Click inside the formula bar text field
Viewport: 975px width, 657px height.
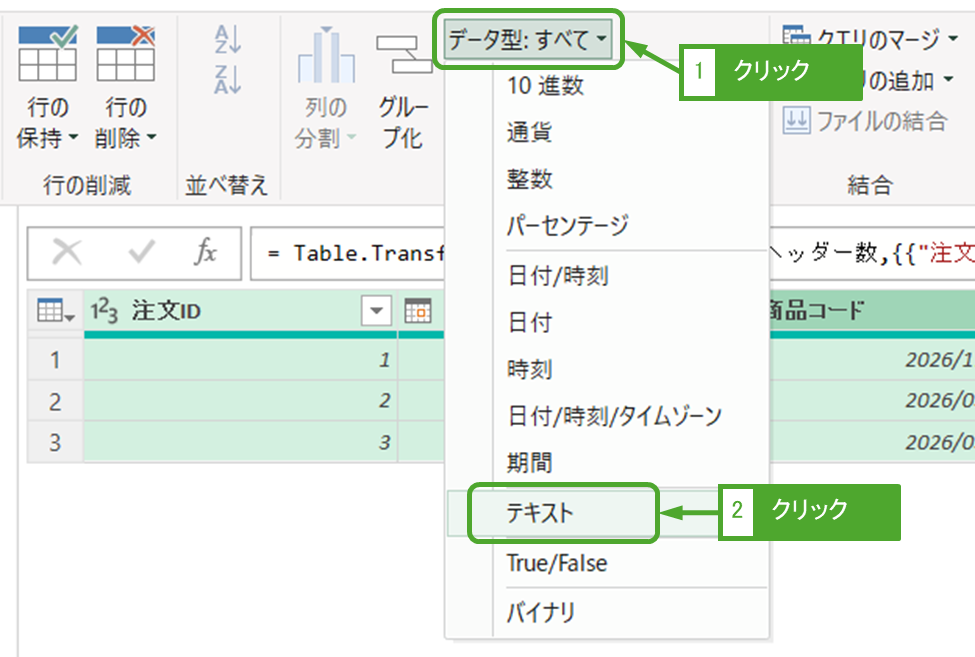[350, 253]
